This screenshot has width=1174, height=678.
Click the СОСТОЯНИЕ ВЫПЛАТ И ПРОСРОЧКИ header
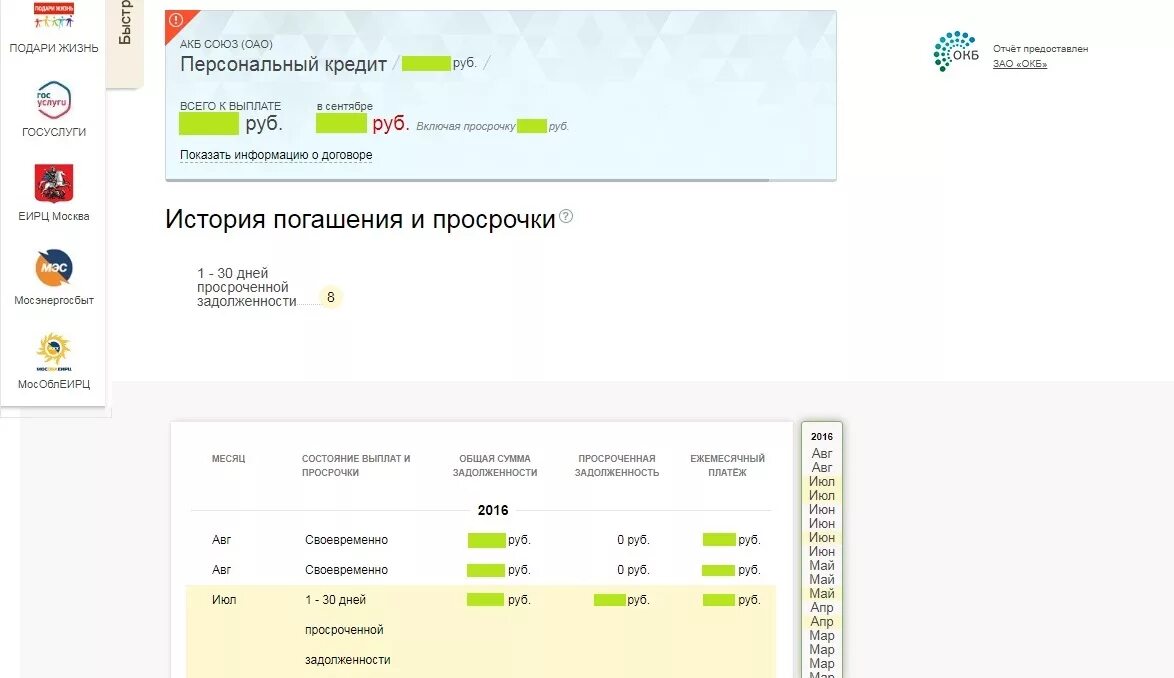click(x=356, y=465)
